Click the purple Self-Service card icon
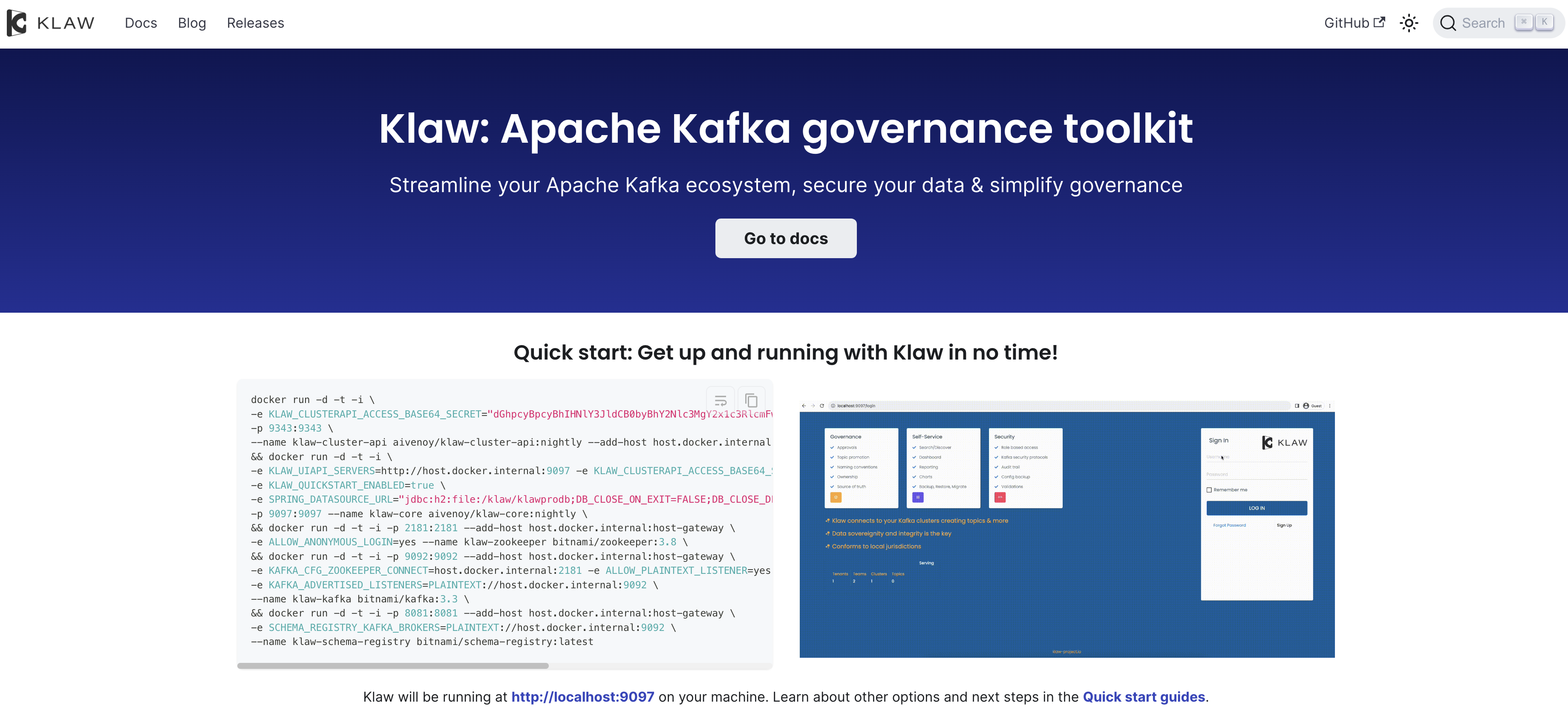 [x=918, y=497]
